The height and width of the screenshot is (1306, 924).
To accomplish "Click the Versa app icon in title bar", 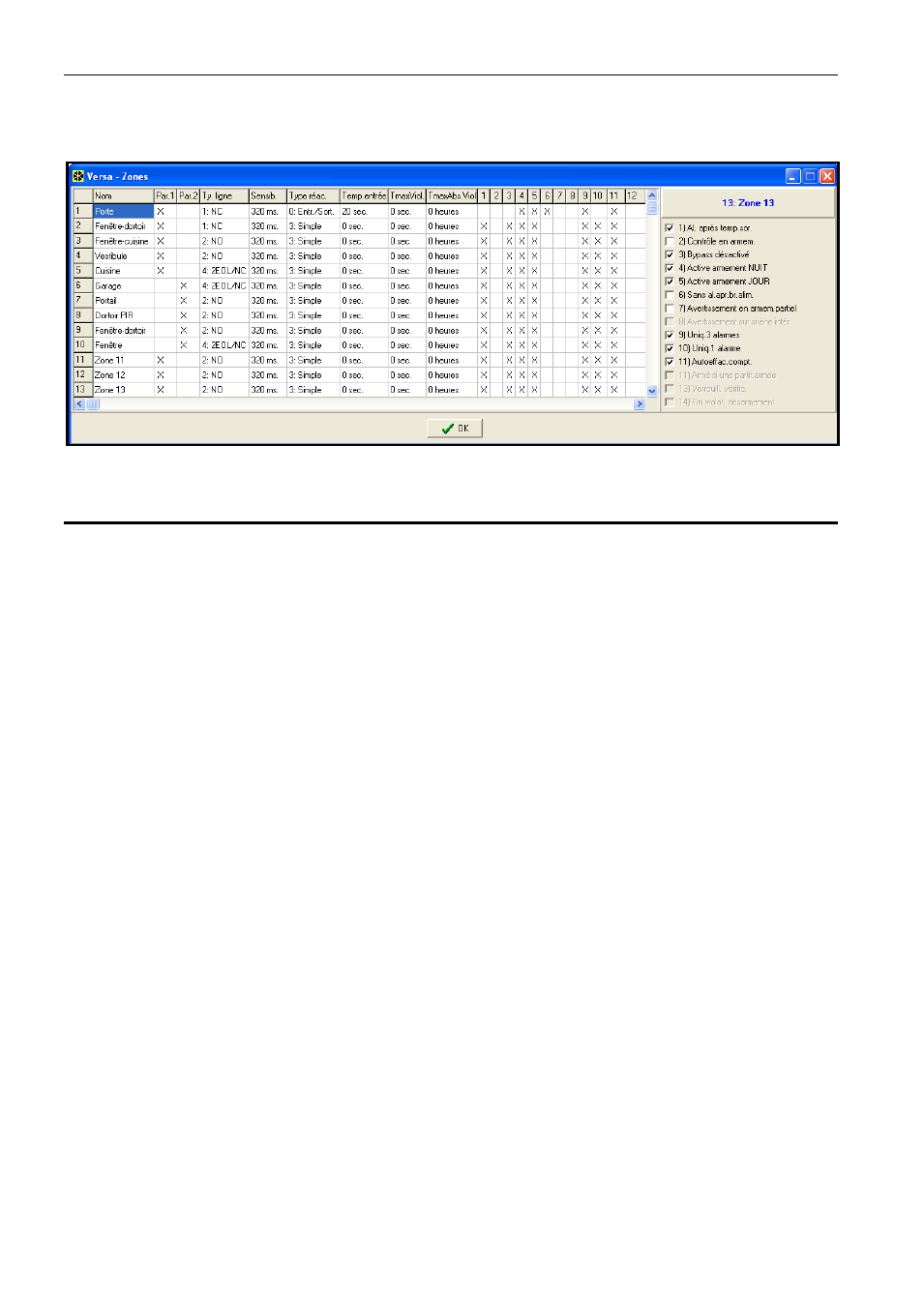I will point(78,176).
